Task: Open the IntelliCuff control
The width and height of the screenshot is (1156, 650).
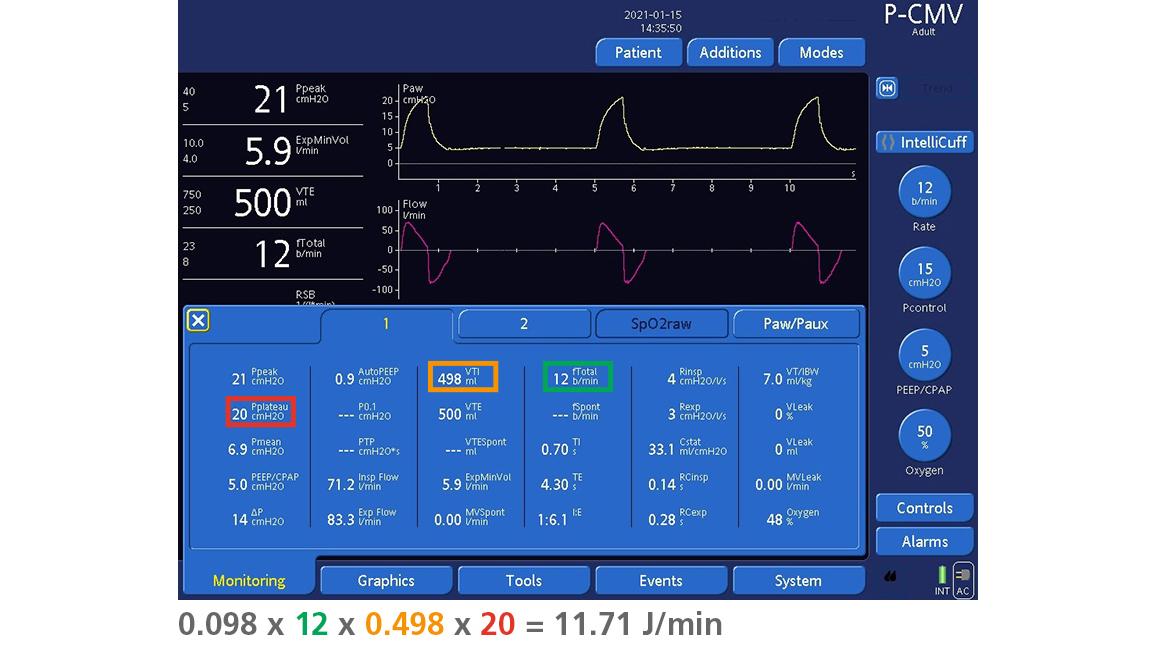Action: tap(924, 142)
